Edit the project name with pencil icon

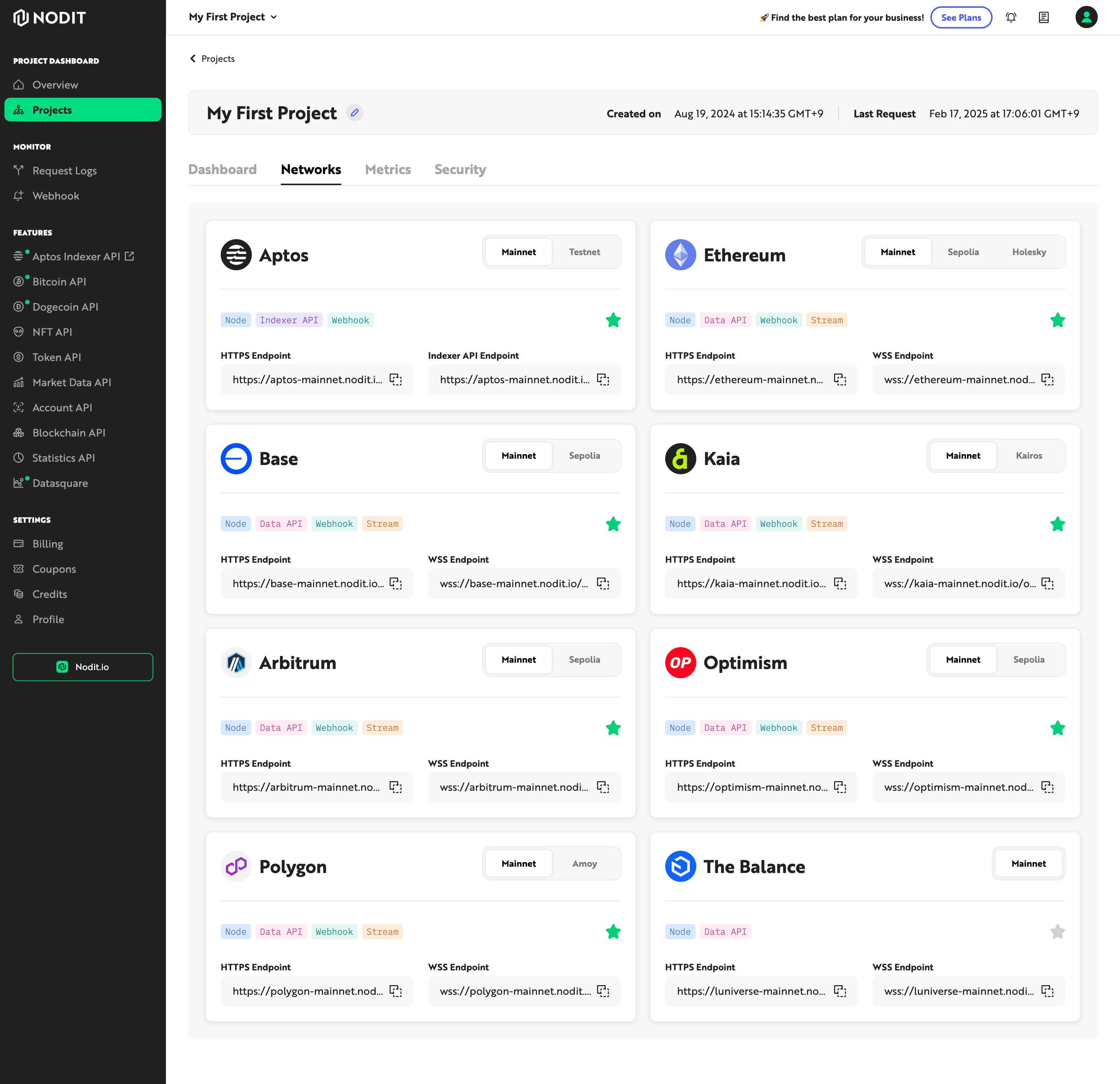355,113
